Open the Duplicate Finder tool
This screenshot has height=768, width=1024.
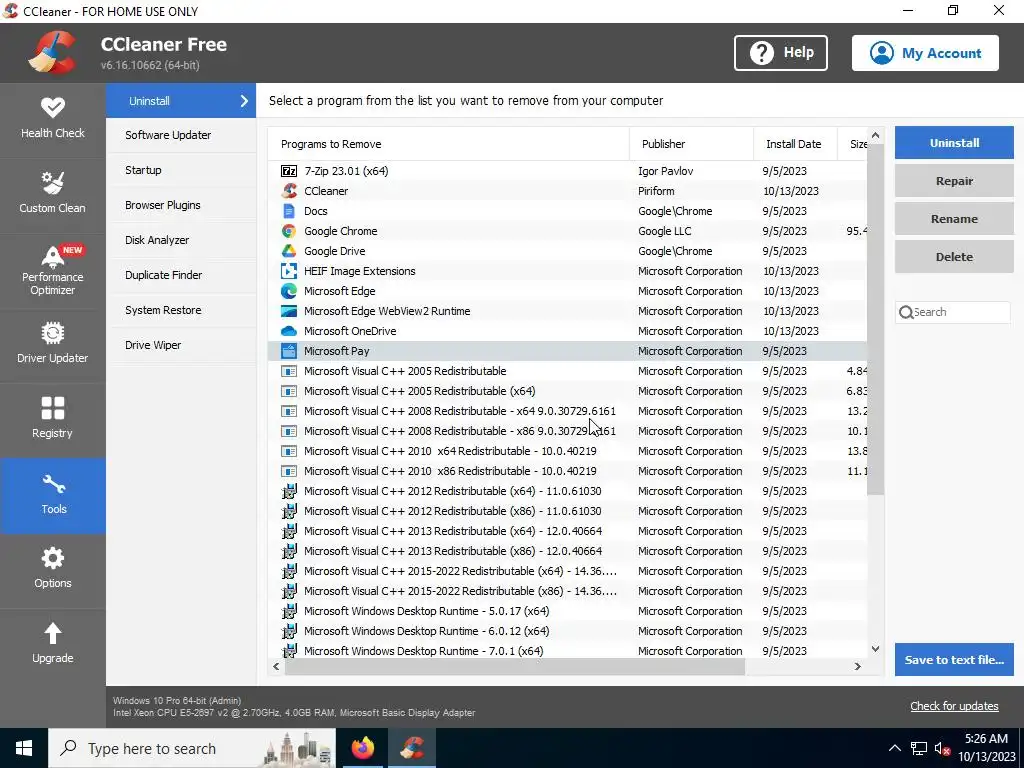point(181,275)
